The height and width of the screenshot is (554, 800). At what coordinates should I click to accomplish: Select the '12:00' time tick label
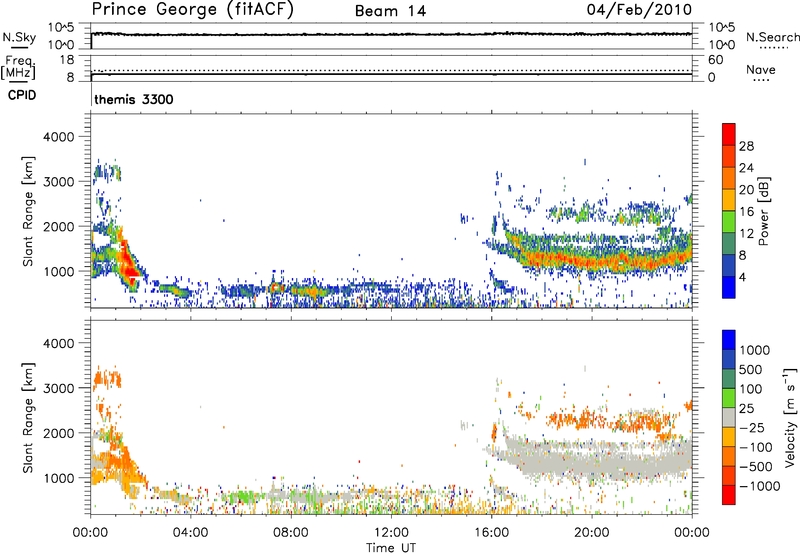tap(391, 533)
